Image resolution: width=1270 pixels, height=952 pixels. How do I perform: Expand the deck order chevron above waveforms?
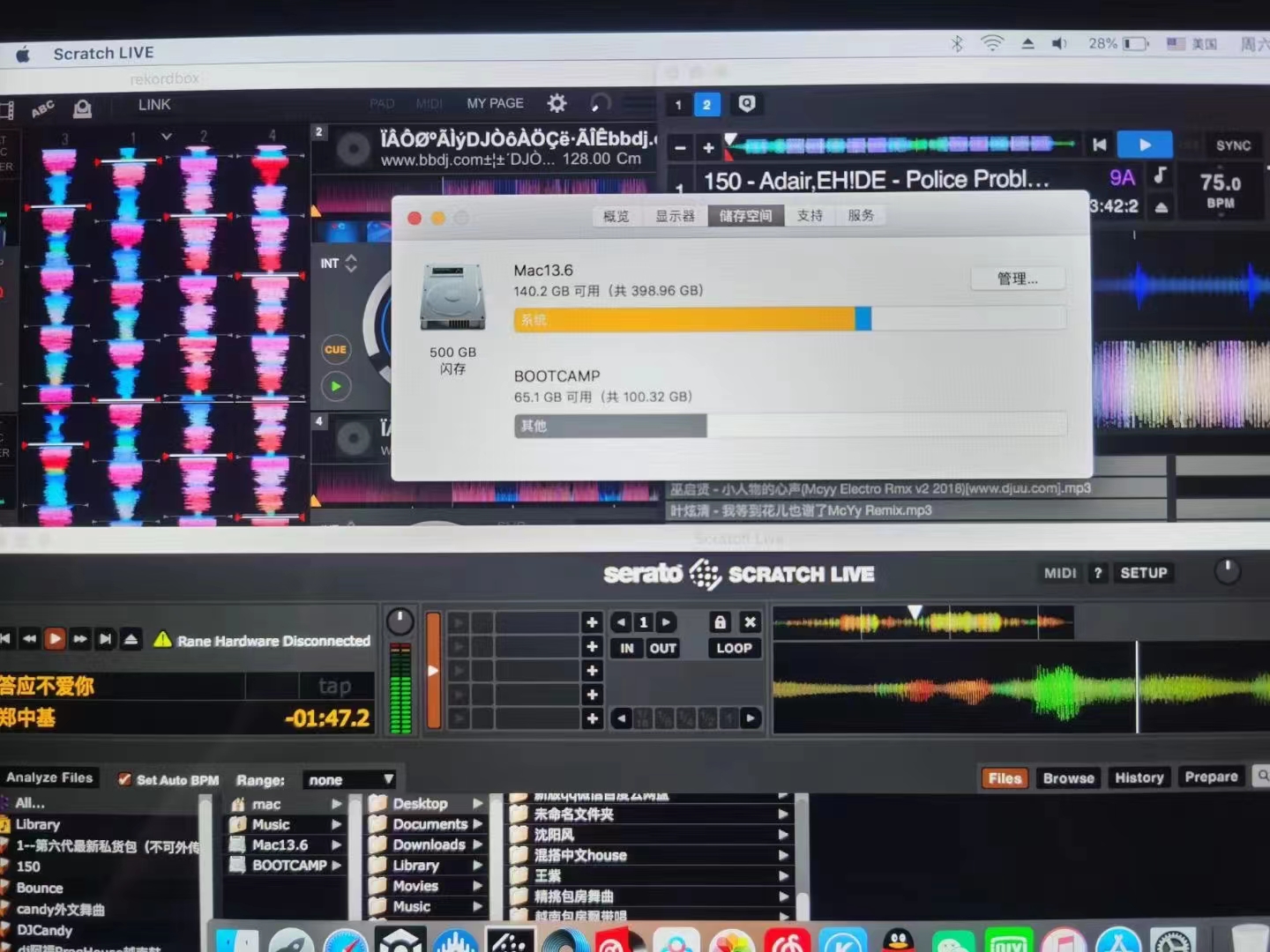point(166,137)
